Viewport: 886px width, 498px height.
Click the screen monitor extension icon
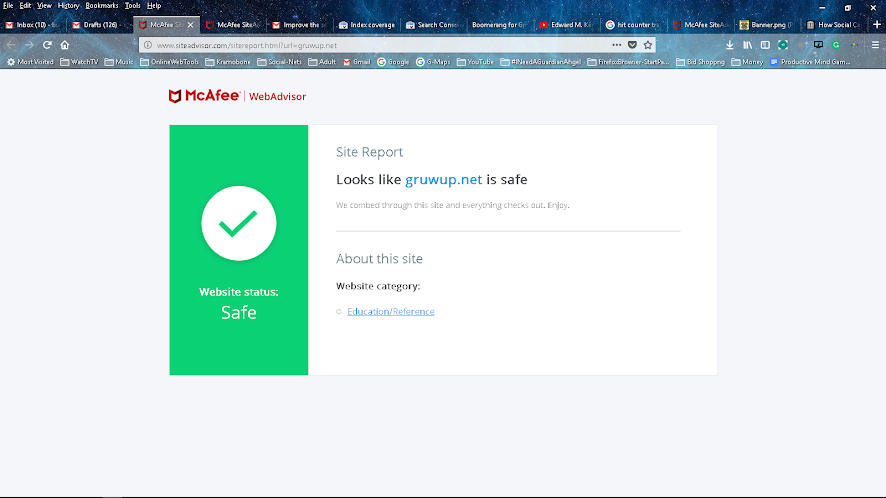818,45
